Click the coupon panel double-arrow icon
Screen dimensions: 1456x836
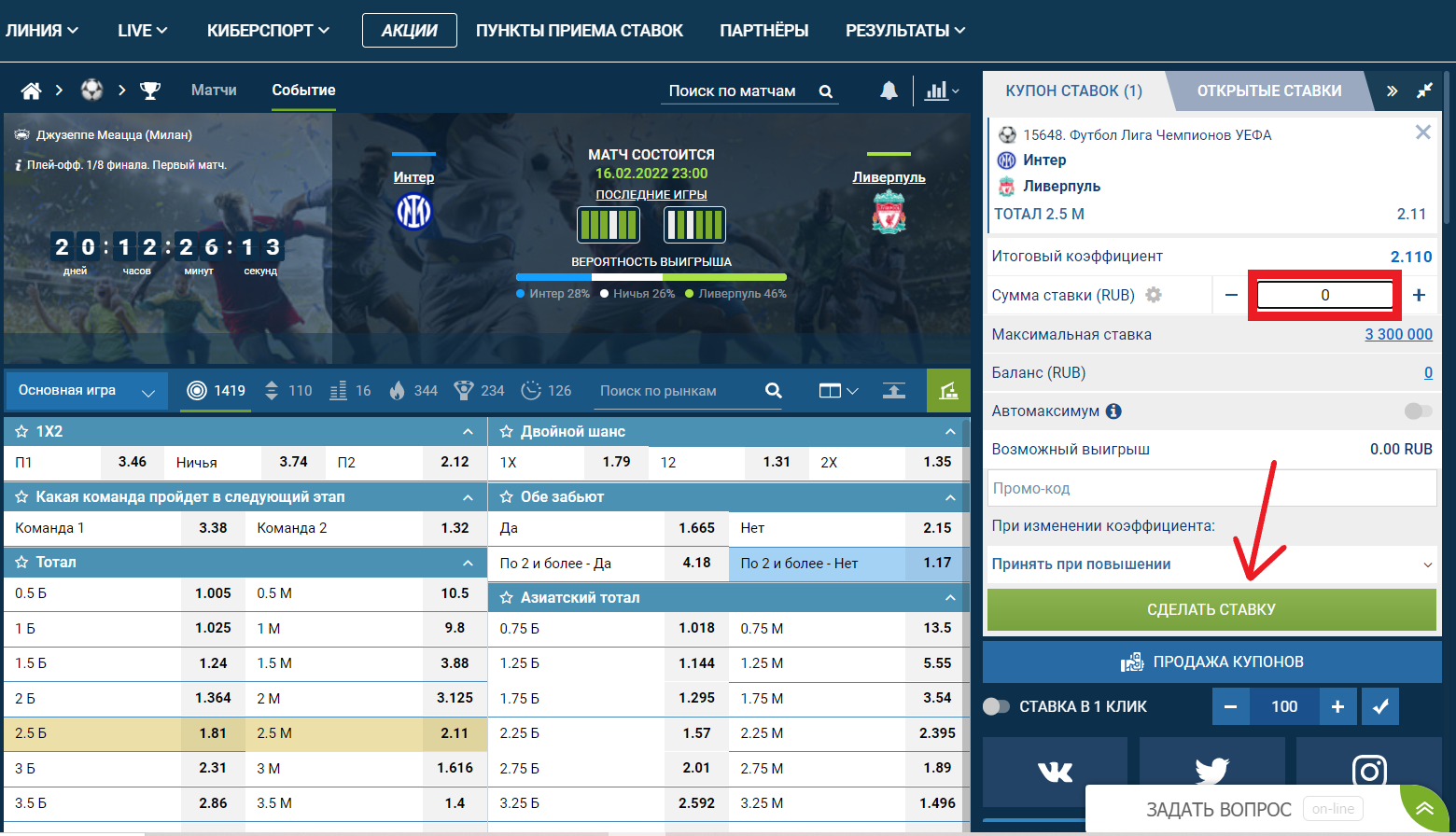coord(1392,91)
